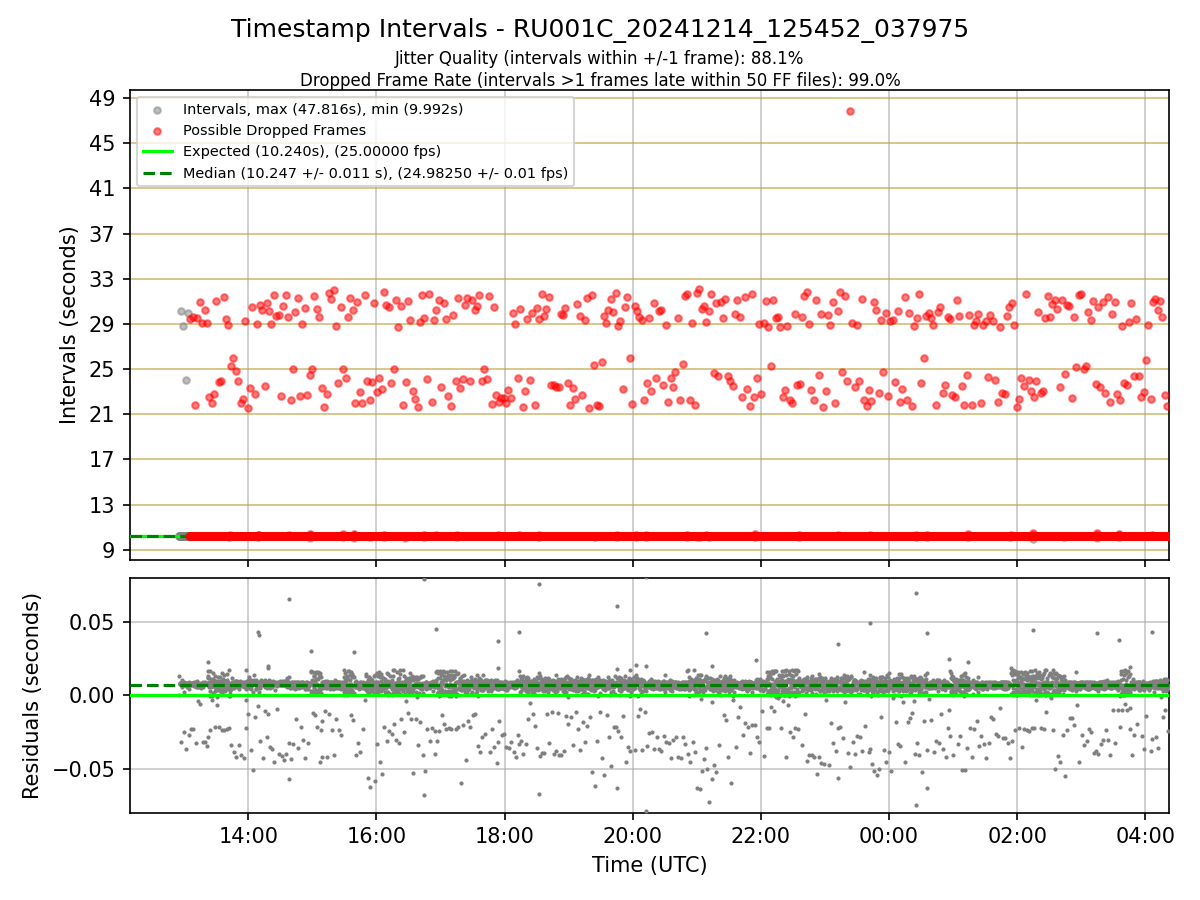Image resolution: width=1200 pixels, height=900 pixels.
Task: Click the red marker for 'Possible Dropped Frames' in the legend
Action: point(157,130)
